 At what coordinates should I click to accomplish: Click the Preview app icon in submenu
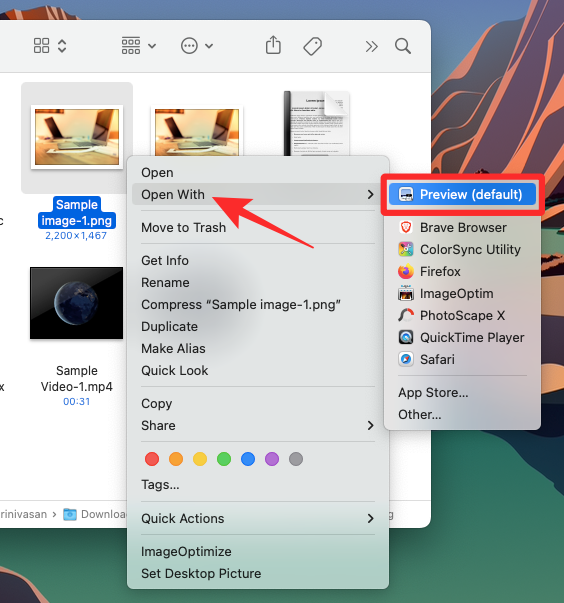point(406,194)
